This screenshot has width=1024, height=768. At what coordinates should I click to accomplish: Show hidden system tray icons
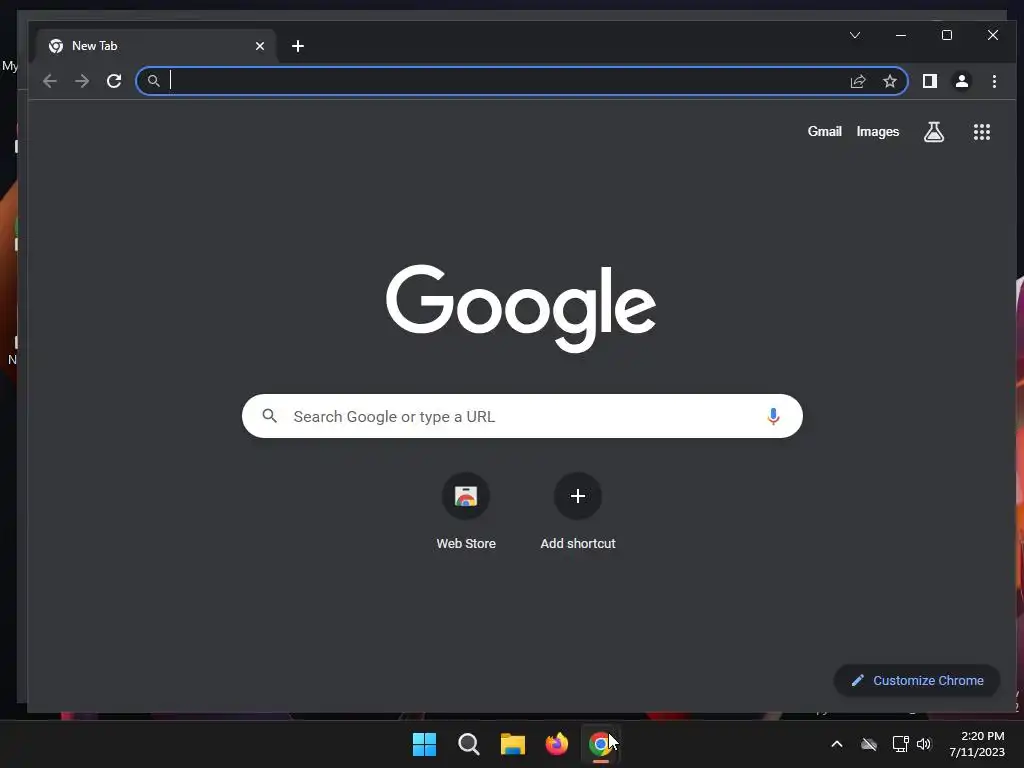pos(837,744)
